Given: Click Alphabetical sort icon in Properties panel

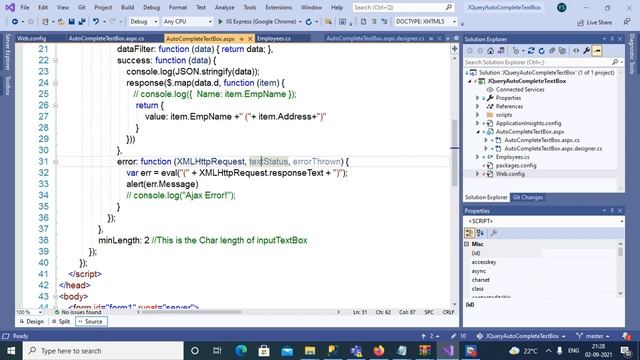Looking at the screenshot, I should tap(480, 233).
